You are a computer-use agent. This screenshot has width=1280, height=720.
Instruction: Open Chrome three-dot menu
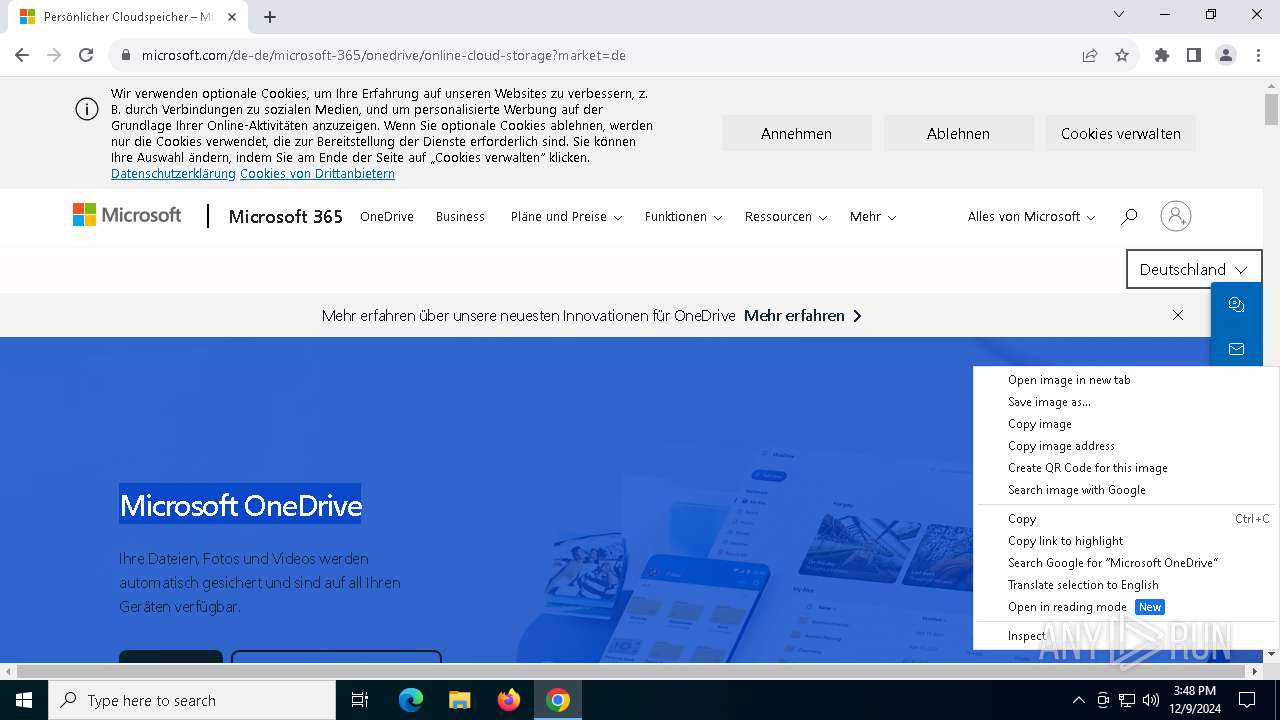pos(1258,55)
